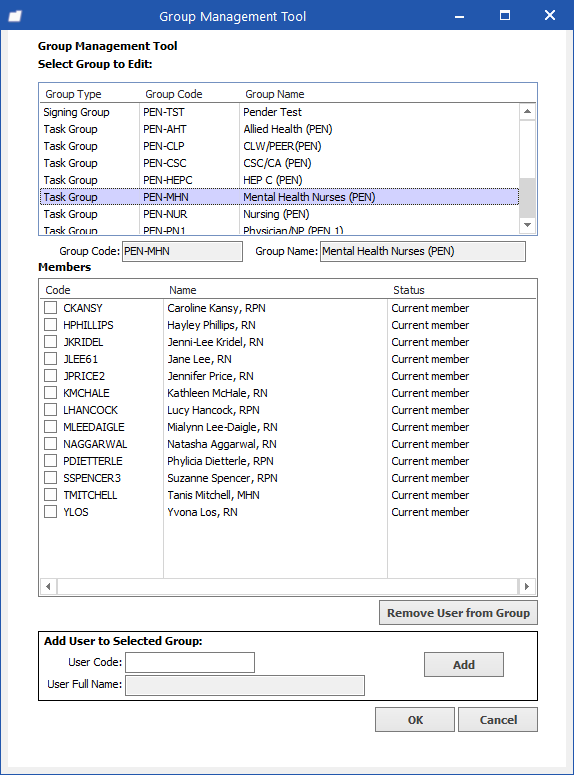Viewport: 574px width, 775px height.
Task: Select member name Kathleen McHale, RN
Action: click(217, 393)
